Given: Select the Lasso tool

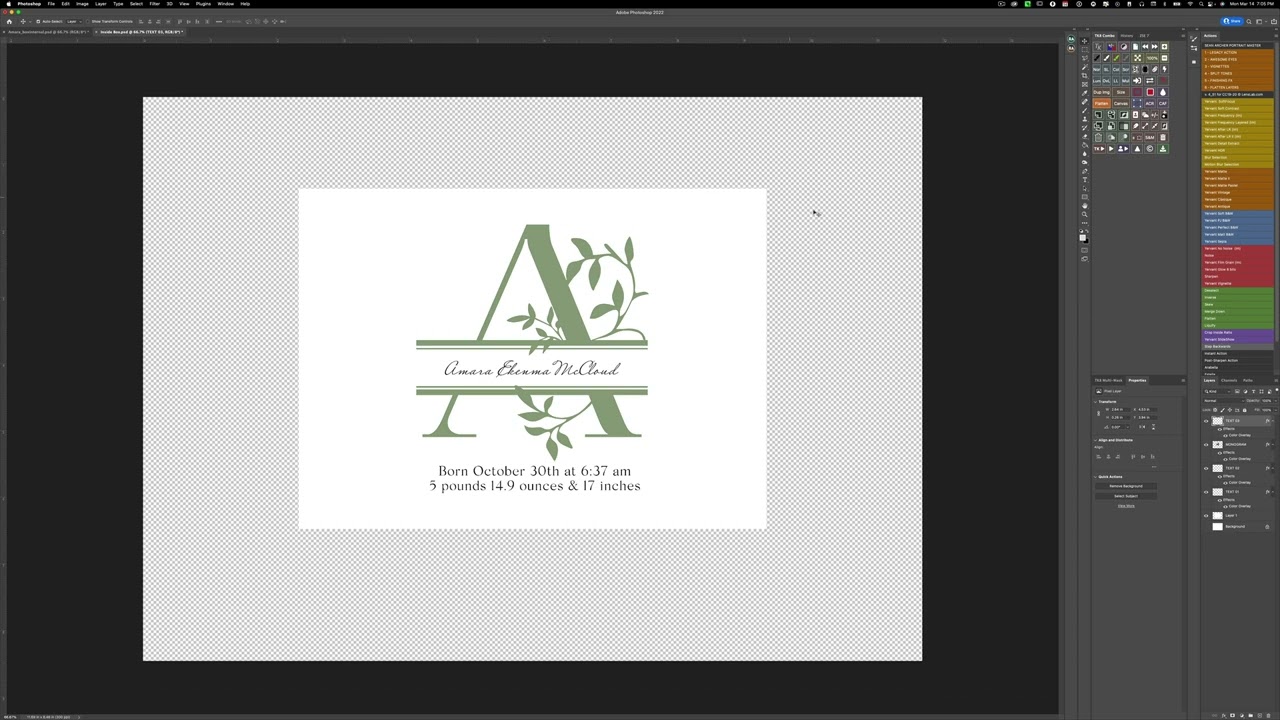Looking at the screenshot, I should [x=1084, y=58].
